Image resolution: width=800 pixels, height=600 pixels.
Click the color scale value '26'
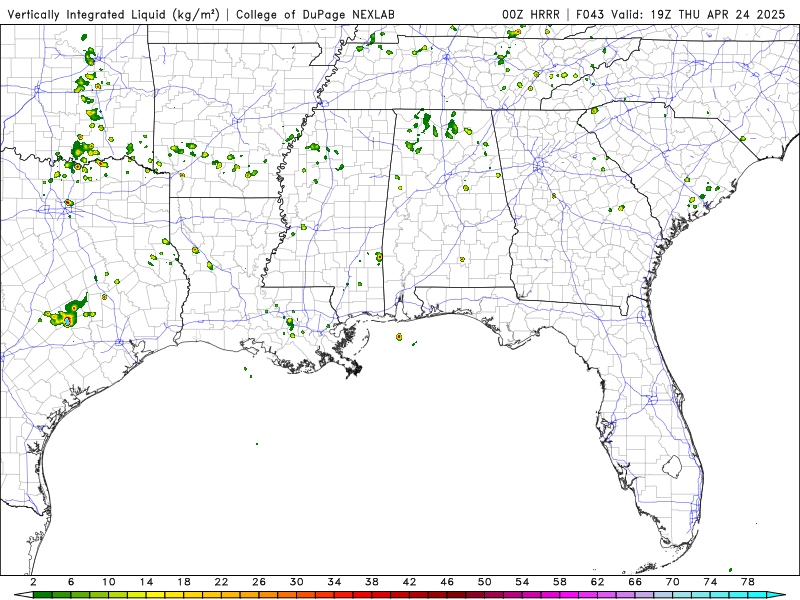click(259, 582)
